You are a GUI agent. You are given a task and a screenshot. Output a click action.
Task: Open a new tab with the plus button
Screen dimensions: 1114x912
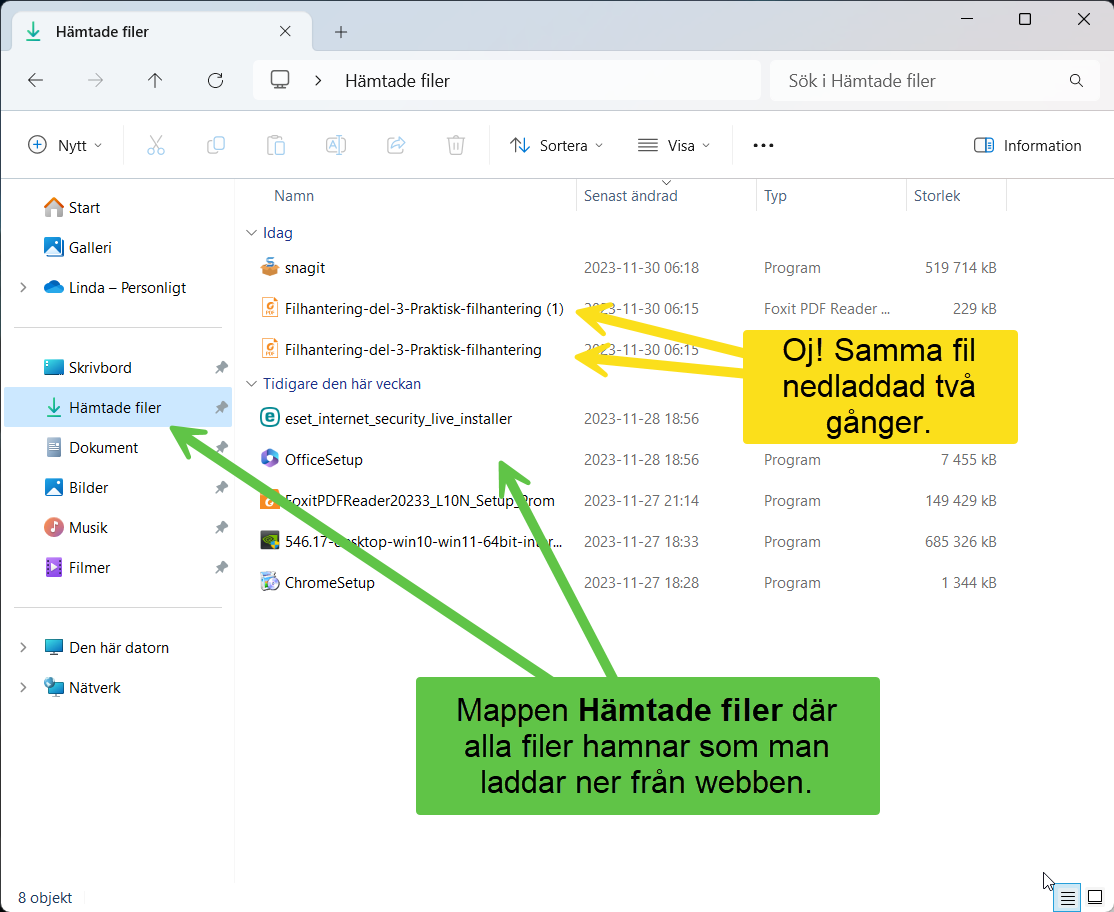(340, 31)
